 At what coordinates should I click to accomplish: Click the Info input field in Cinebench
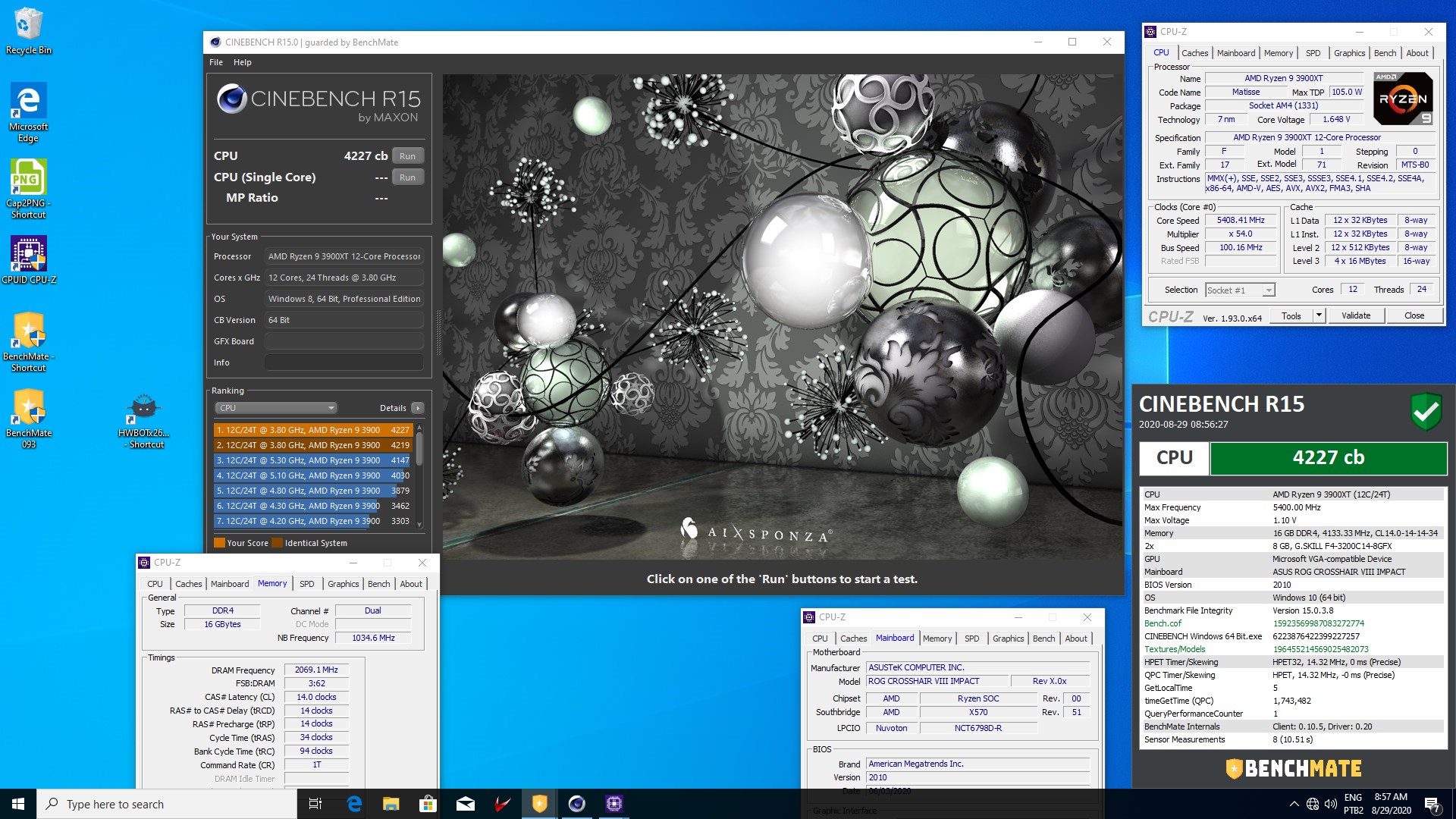pos(344,362)
